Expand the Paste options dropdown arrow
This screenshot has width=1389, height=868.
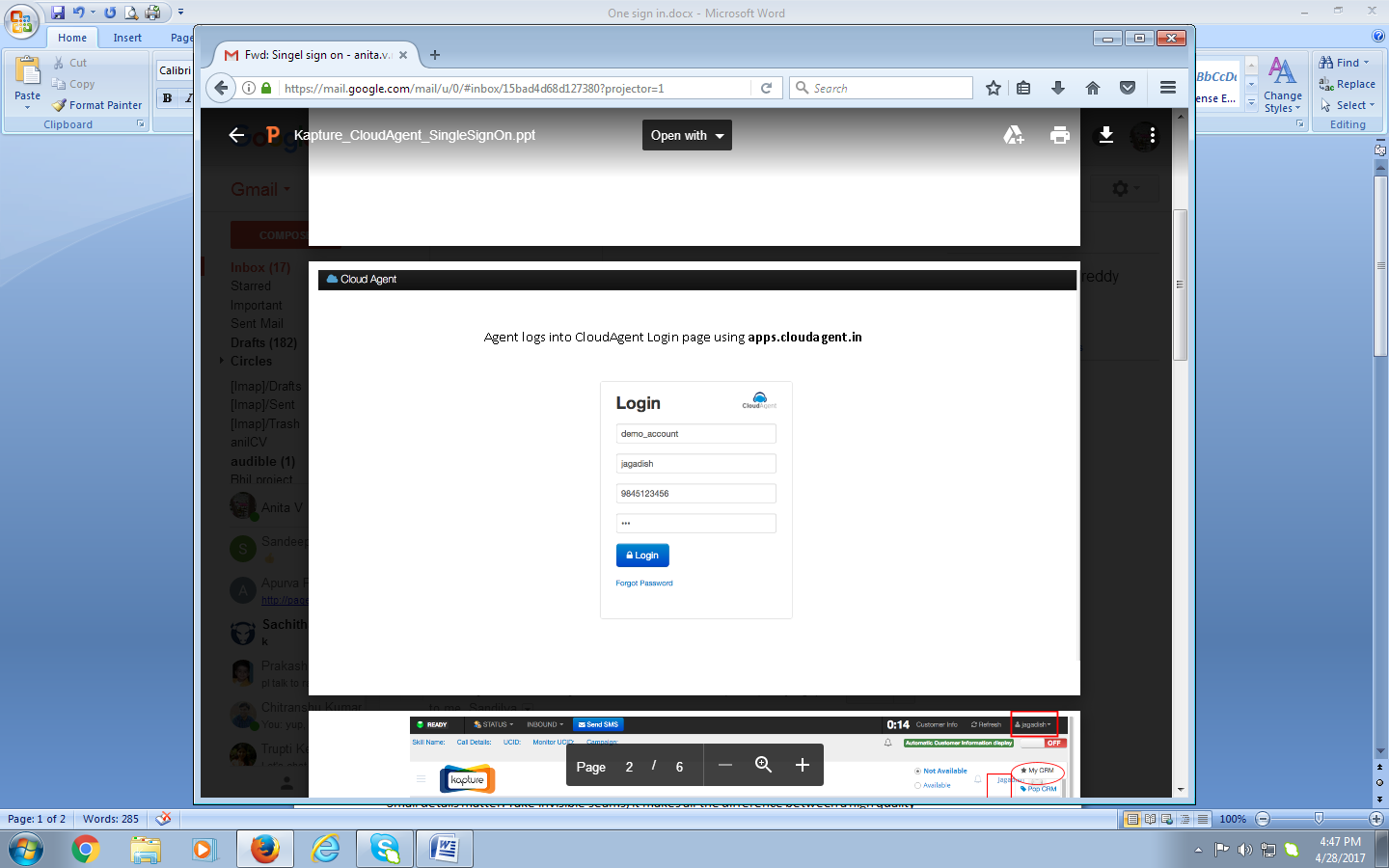click(27, 107)
